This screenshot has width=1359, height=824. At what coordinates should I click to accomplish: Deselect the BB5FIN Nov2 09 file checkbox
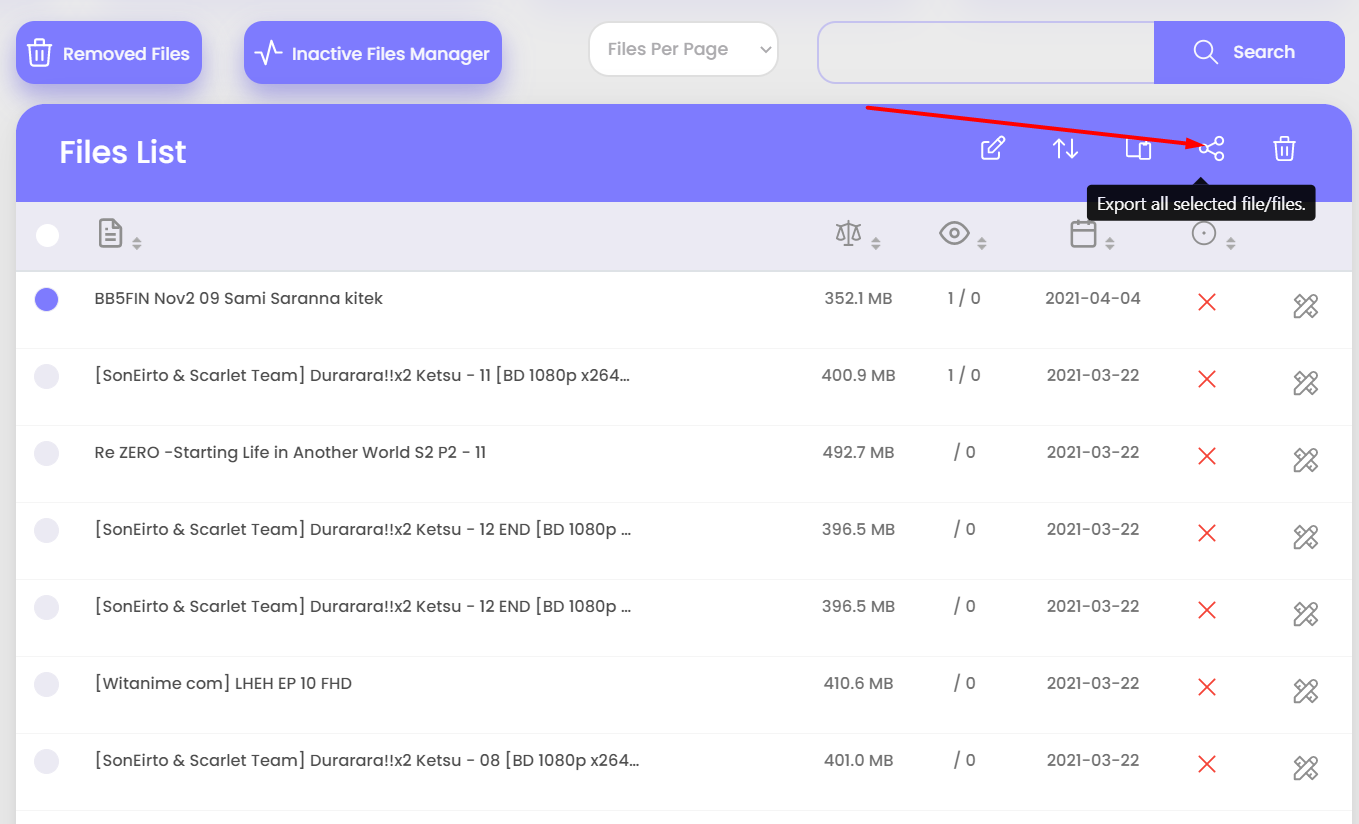coord(47,299)
